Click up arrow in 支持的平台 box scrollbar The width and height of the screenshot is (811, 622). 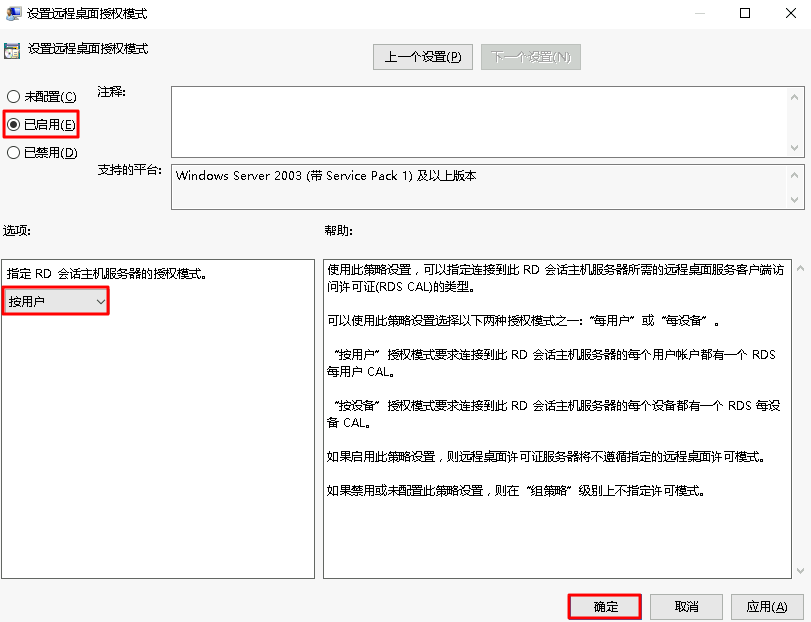click(795, 174)
